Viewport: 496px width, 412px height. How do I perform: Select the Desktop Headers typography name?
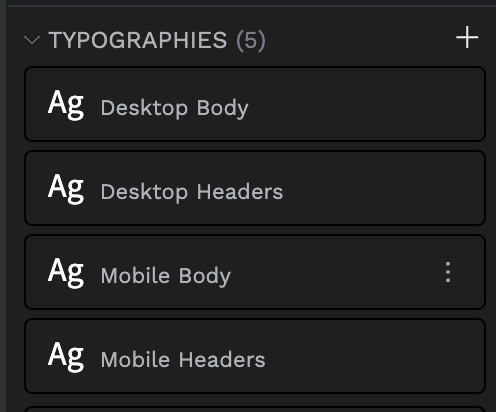192,192
